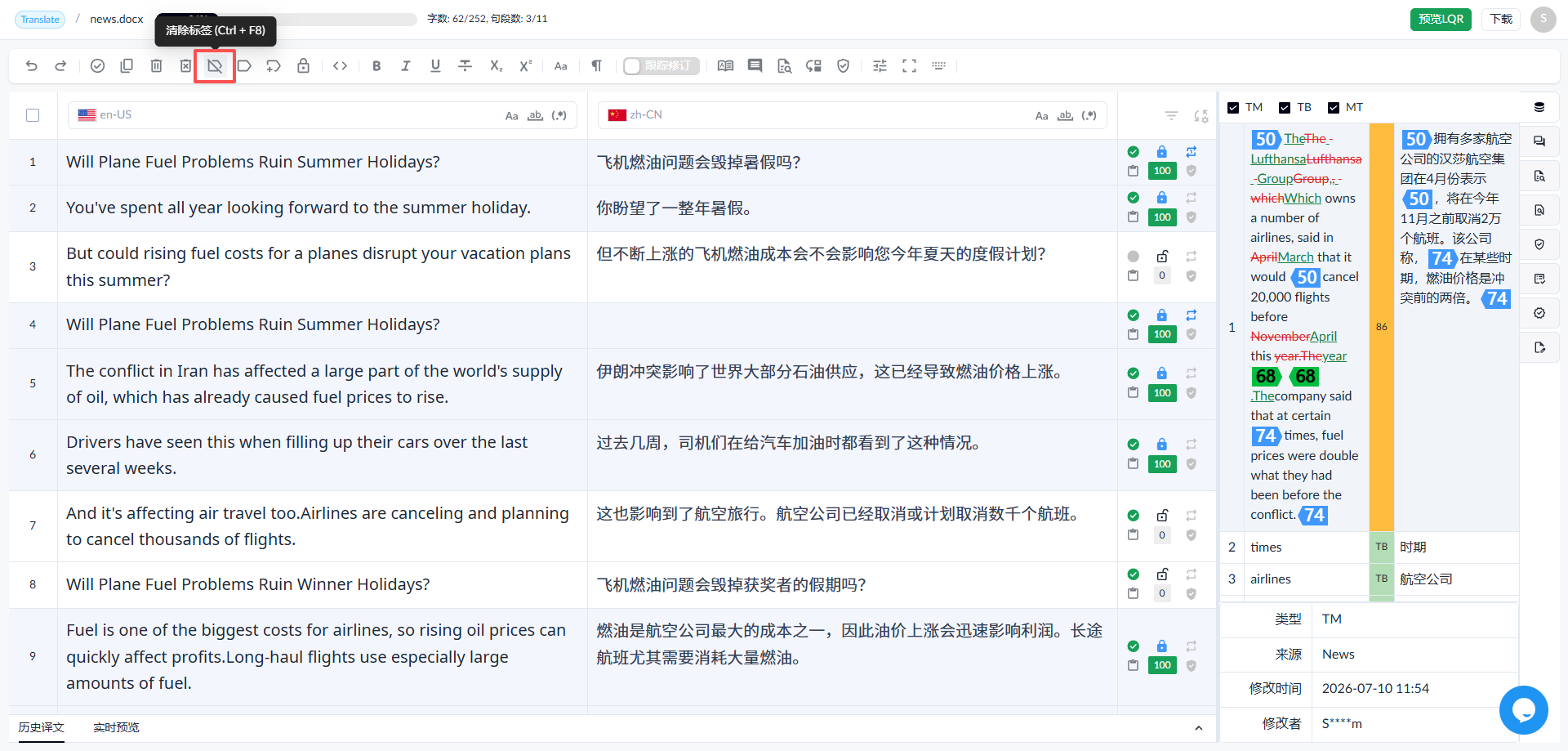Switch to the 历史译文 tab
Viewport: 1568px width, 751px height.
coord(42,727)
